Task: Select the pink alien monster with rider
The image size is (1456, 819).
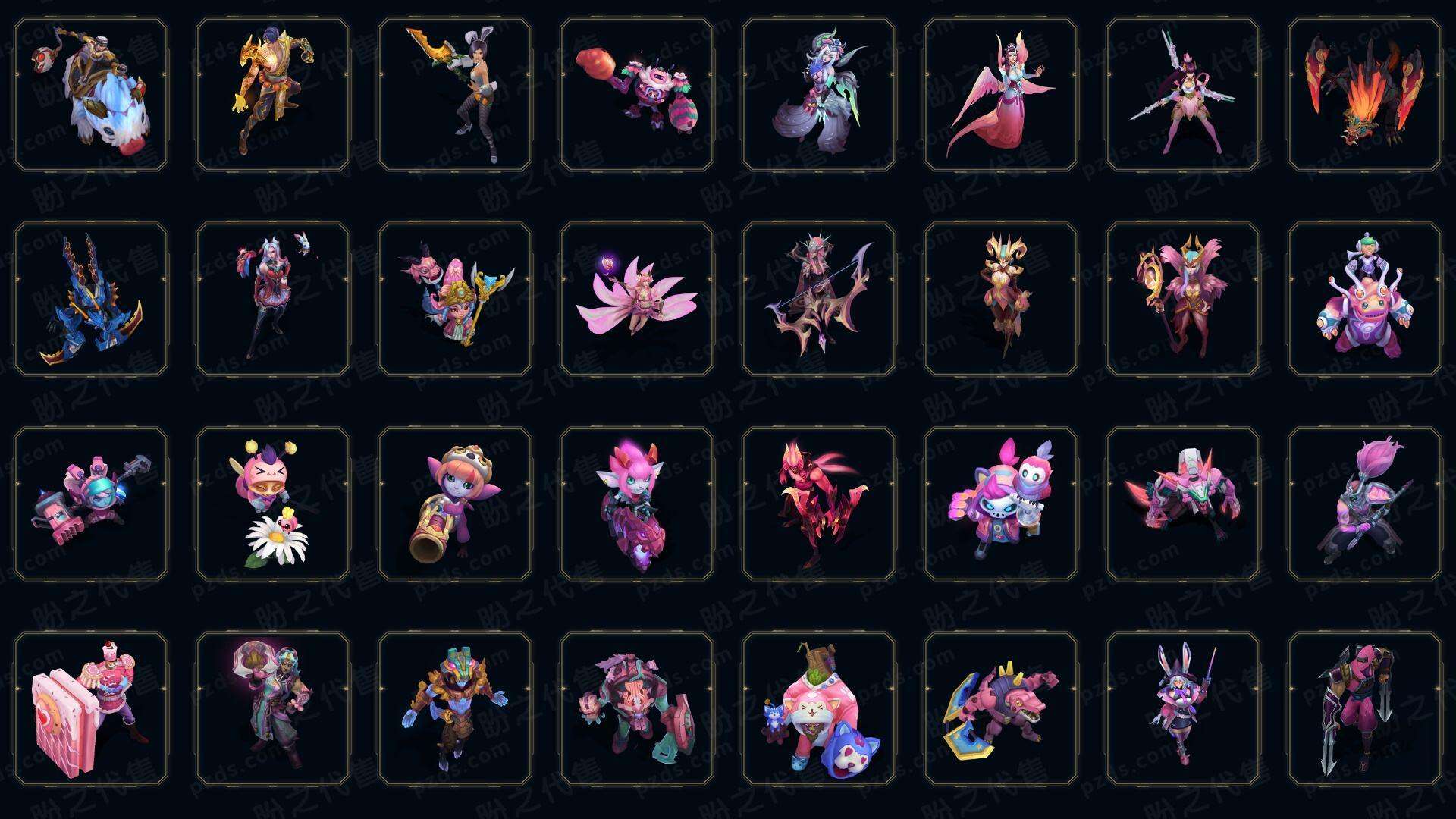Action: [1365, 299]
